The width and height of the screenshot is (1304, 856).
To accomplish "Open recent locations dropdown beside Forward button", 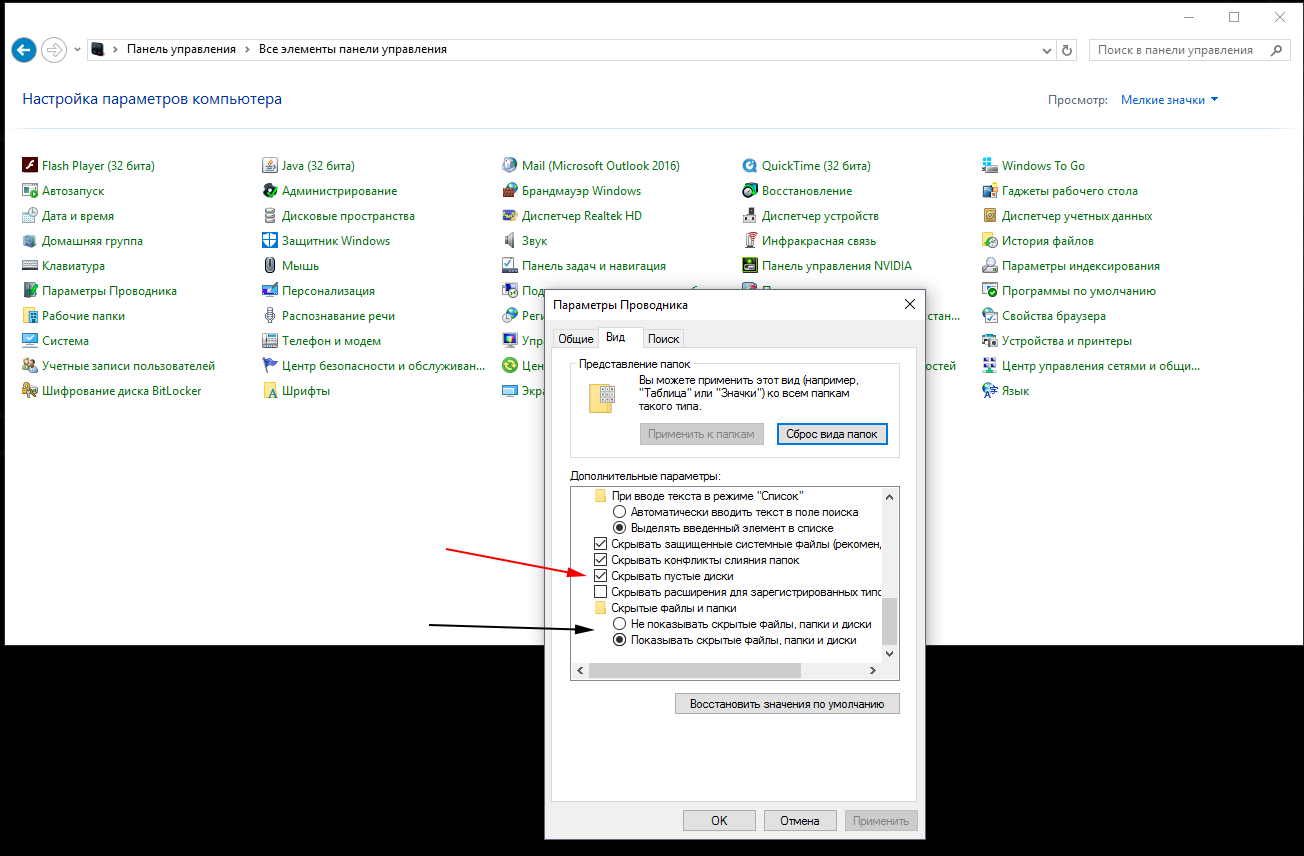I will coord(77,49).
